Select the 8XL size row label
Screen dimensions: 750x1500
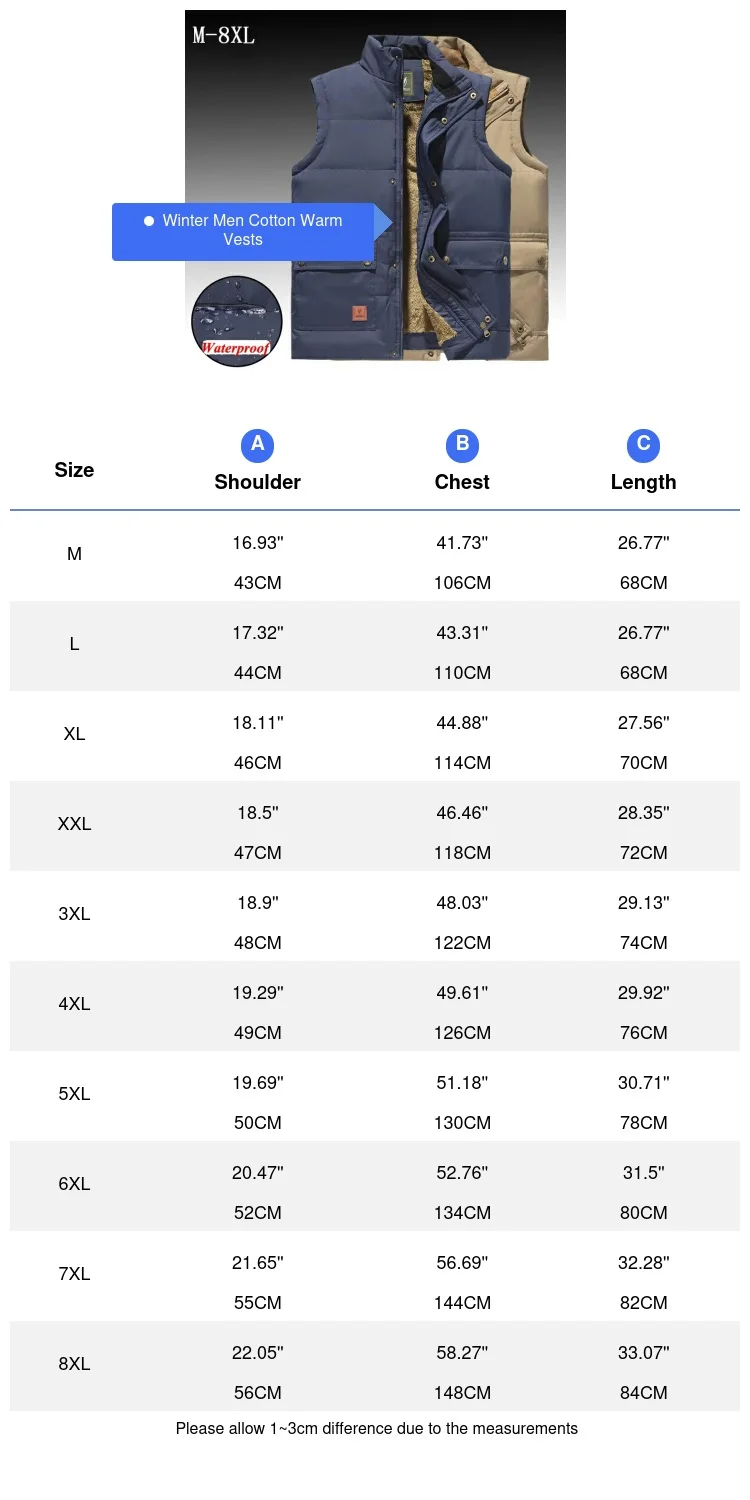(x=74, y=1364)
